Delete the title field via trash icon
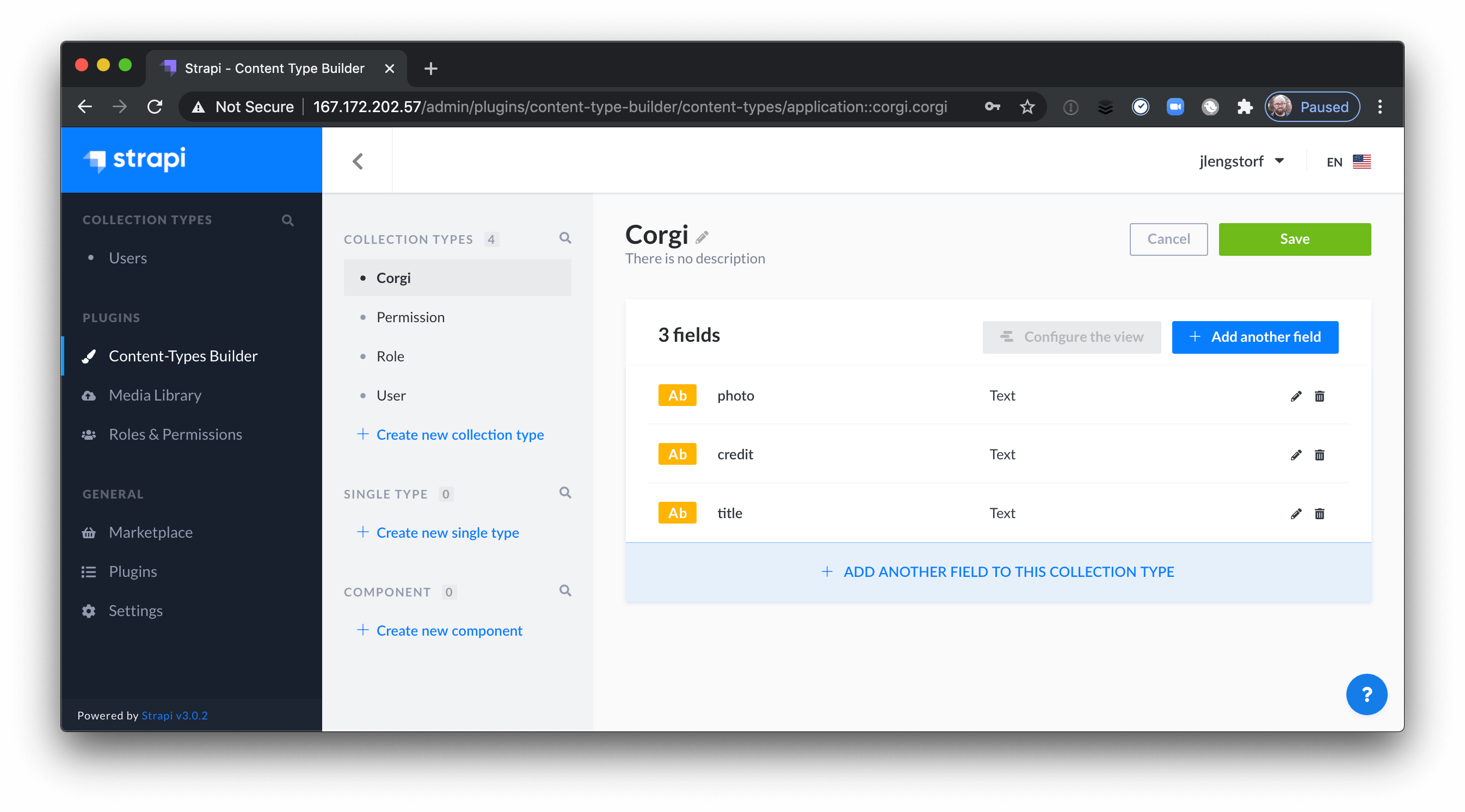The height and width of the screenshot is (812, 1465). [1320, 513]
